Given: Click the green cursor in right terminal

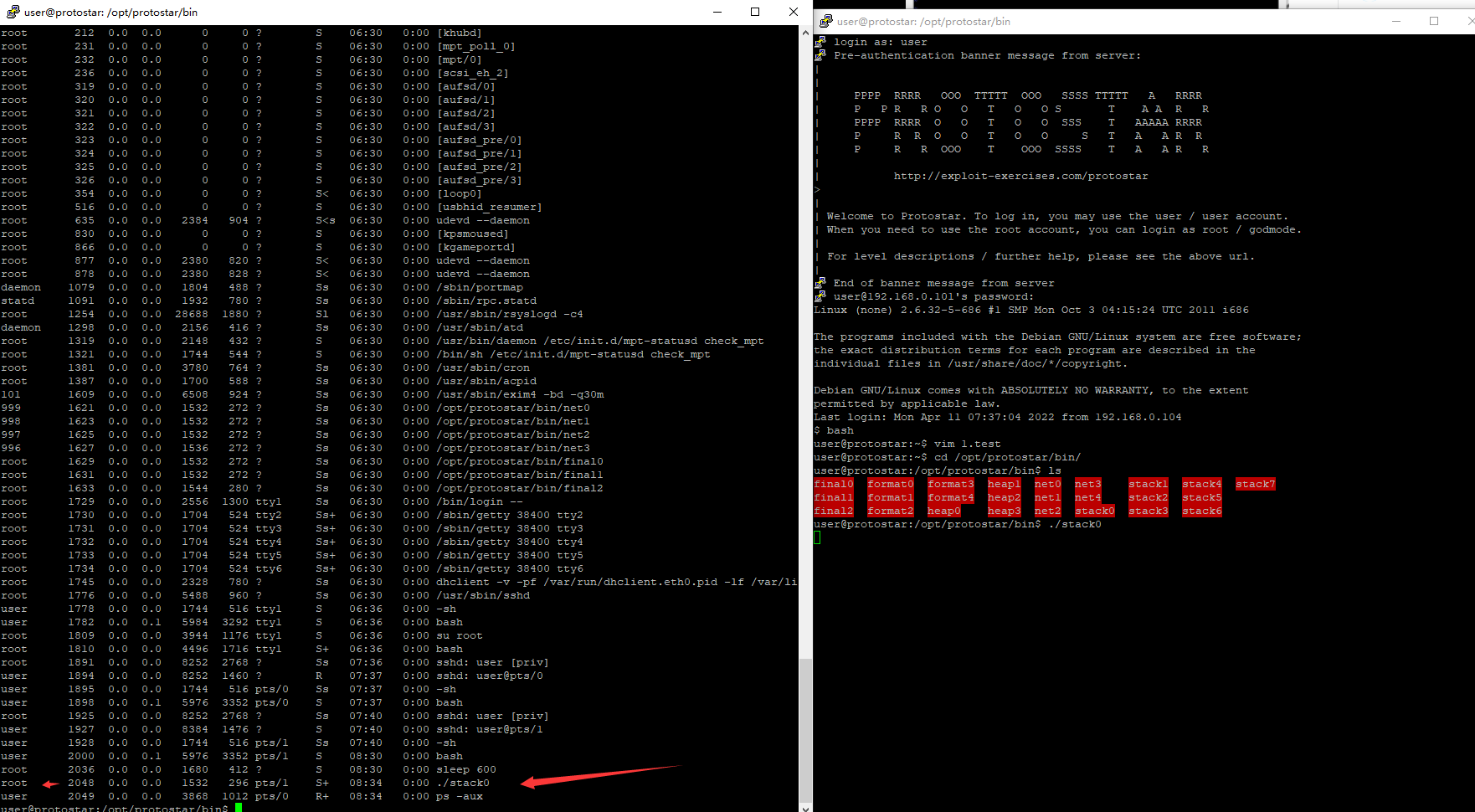Looking at the screenshot, I should (x=817, y=537).
